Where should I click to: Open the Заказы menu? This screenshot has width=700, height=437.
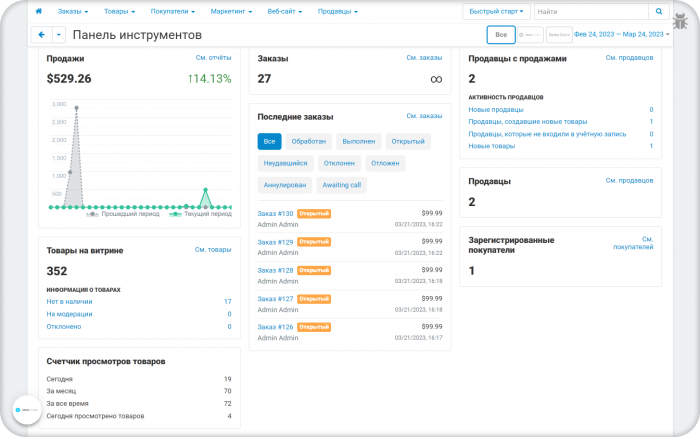point(73,12)
